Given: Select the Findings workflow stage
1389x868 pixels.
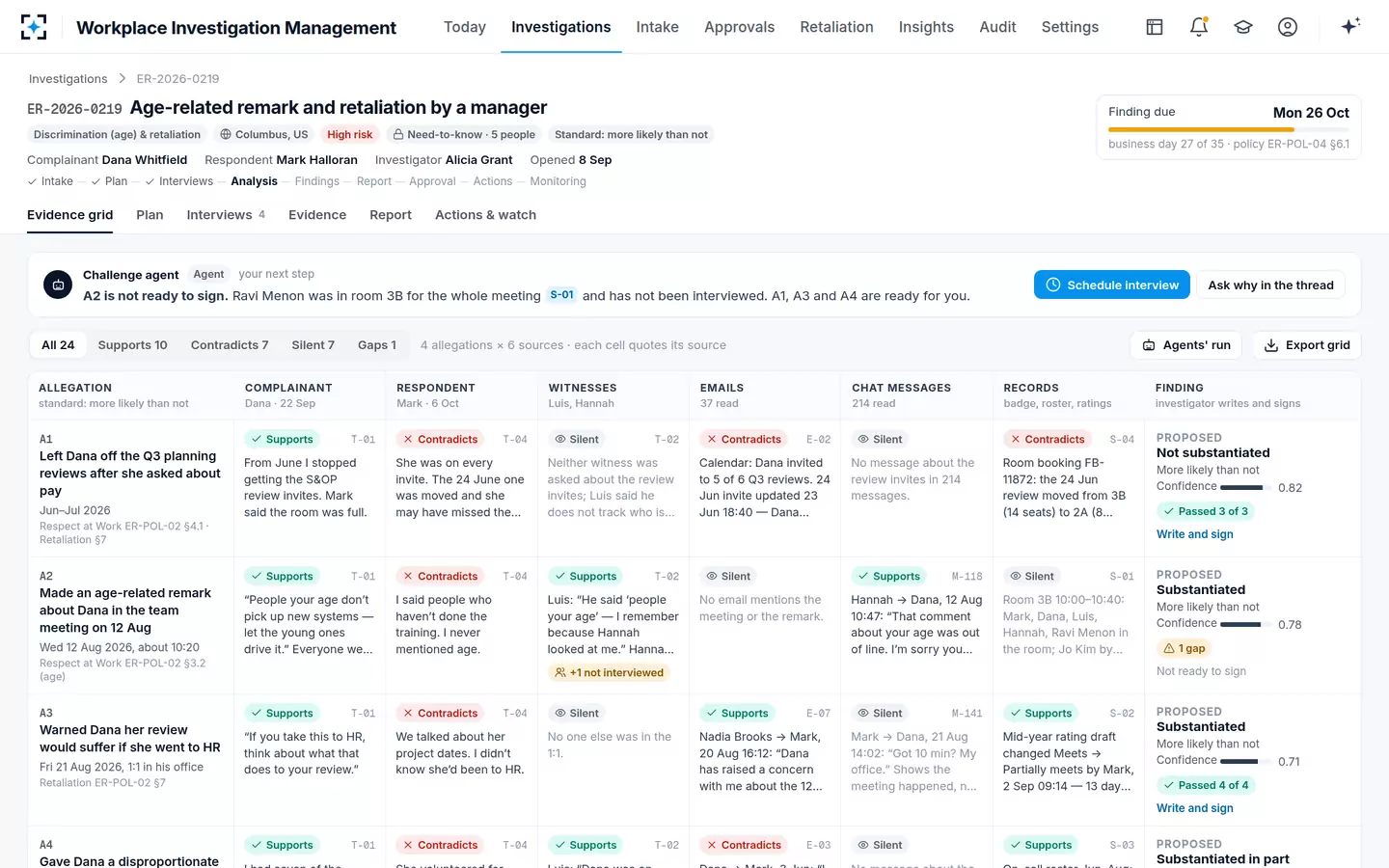Looking at the screenshot, I should (x=317, y=181).
